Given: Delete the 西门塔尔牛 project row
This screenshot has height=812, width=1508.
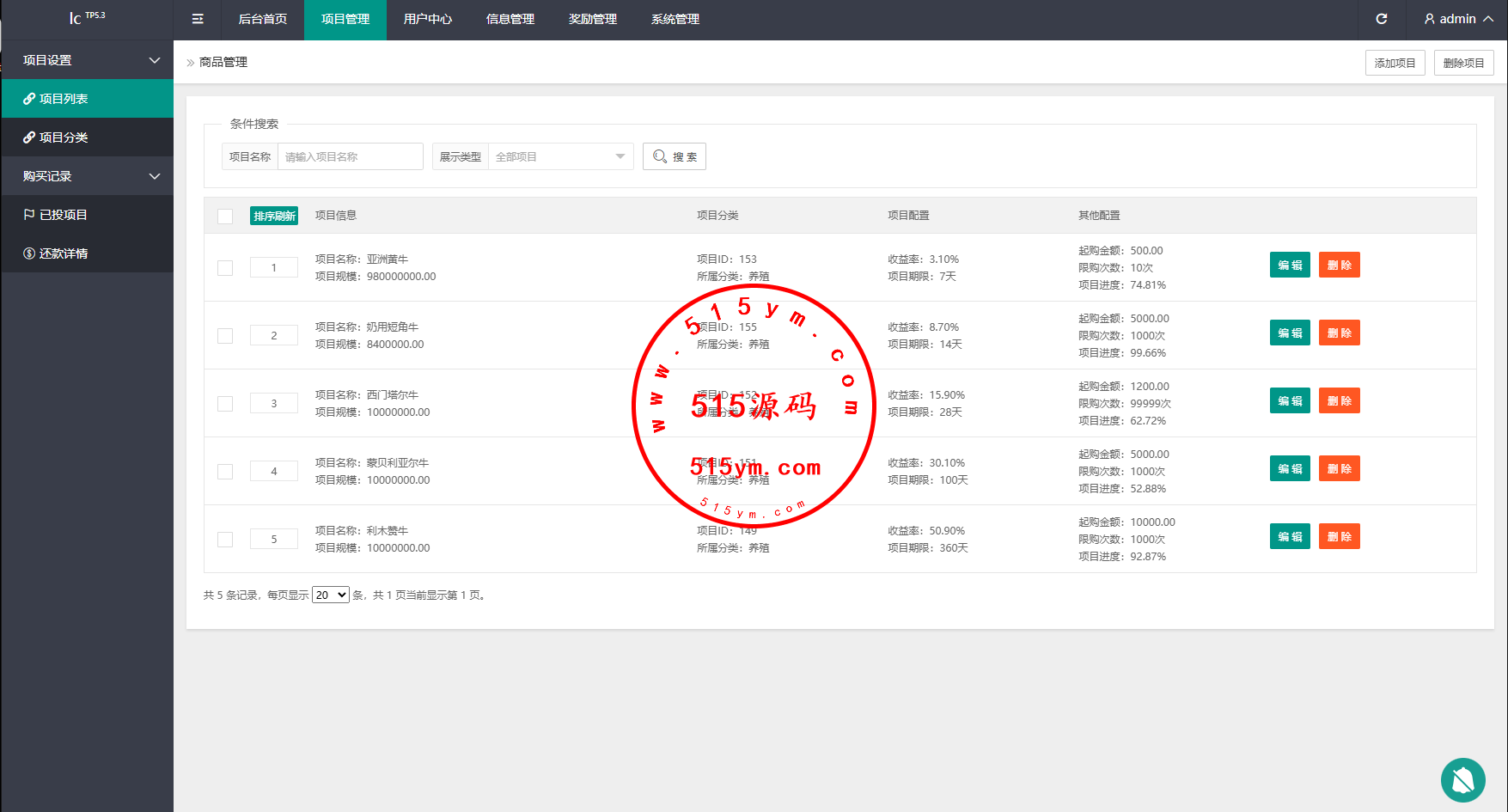Looking at the screenshot, I should pos(1339,401).
